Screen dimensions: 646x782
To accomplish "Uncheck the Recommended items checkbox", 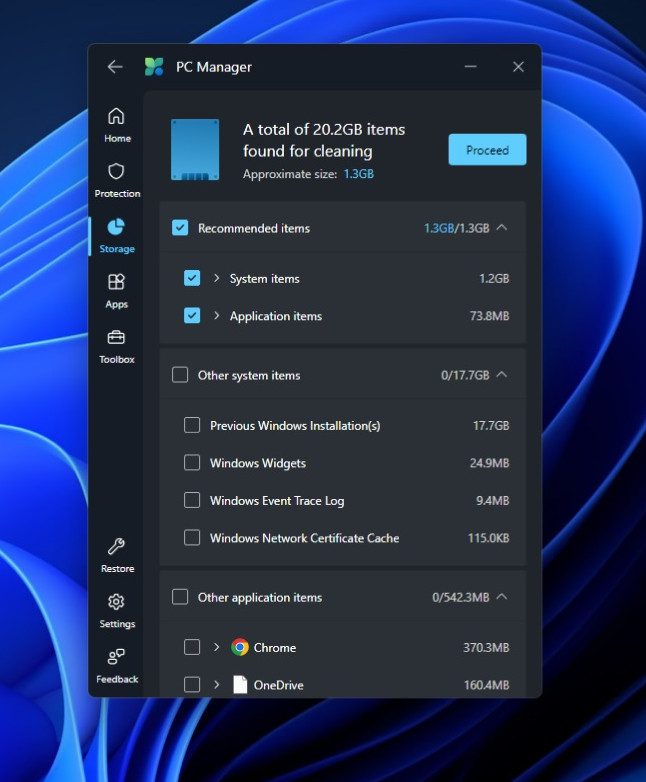I will pos(180,228).
